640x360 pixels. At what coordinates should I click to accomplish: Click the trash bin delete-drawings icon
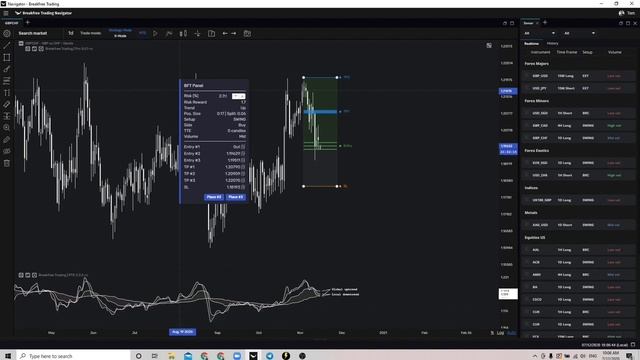pos(7,163)
